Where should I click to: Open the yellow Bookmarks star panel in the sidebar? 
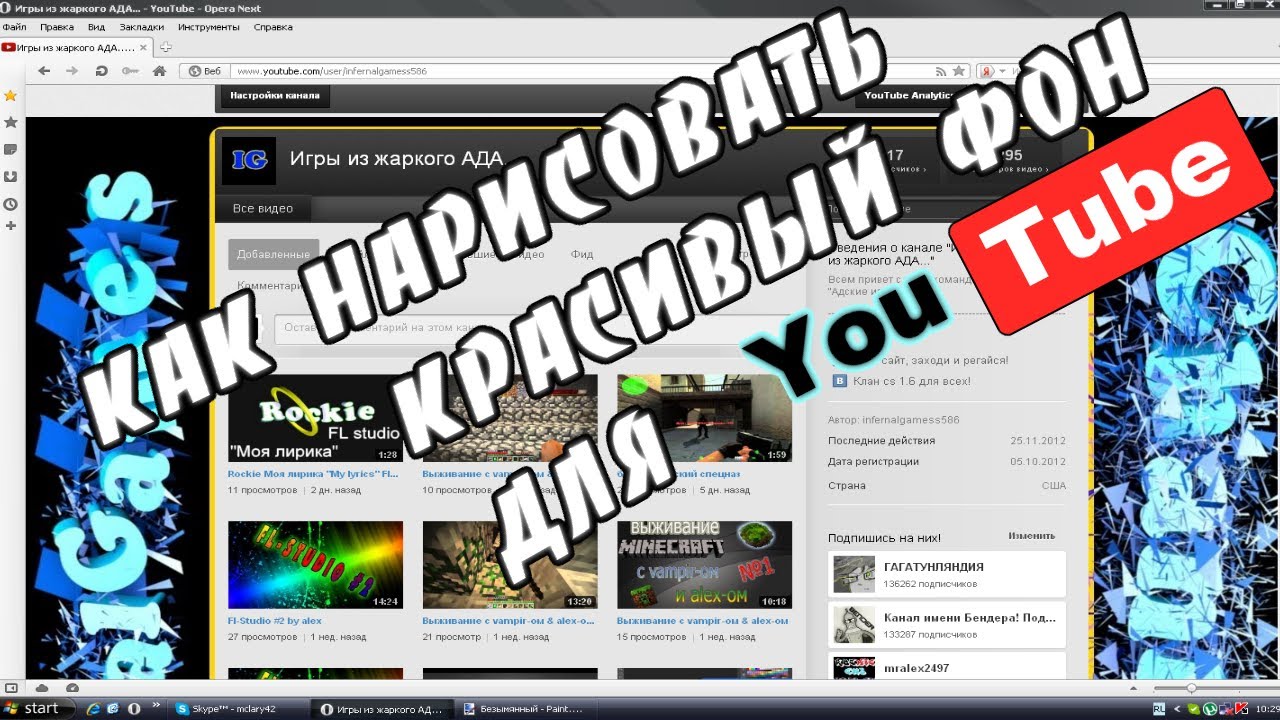click(11, 96)
